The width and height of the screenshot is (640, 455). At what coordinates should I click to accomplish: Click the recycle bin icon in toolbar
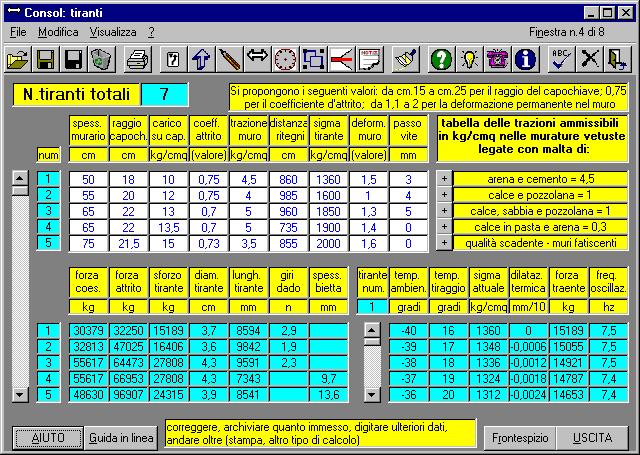(x=100, y=60)
